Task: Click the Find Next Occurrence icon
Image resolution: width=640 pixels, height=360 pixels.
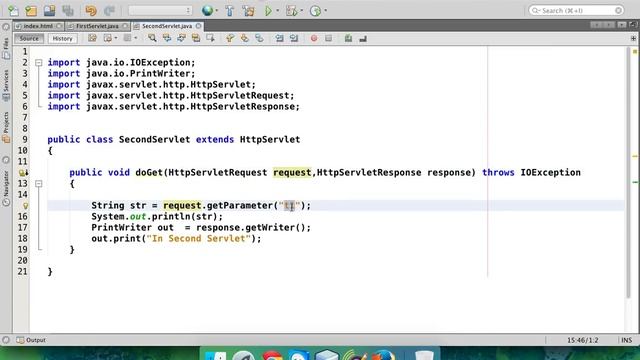Action: (x=181, y=38)
